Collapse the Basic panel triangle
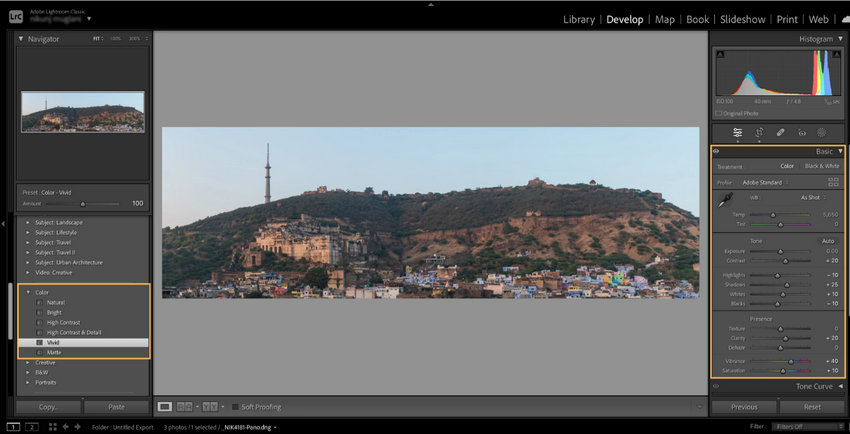Image resolution: width=850 pixels, height=434 pixels. (x=840, y=151)
